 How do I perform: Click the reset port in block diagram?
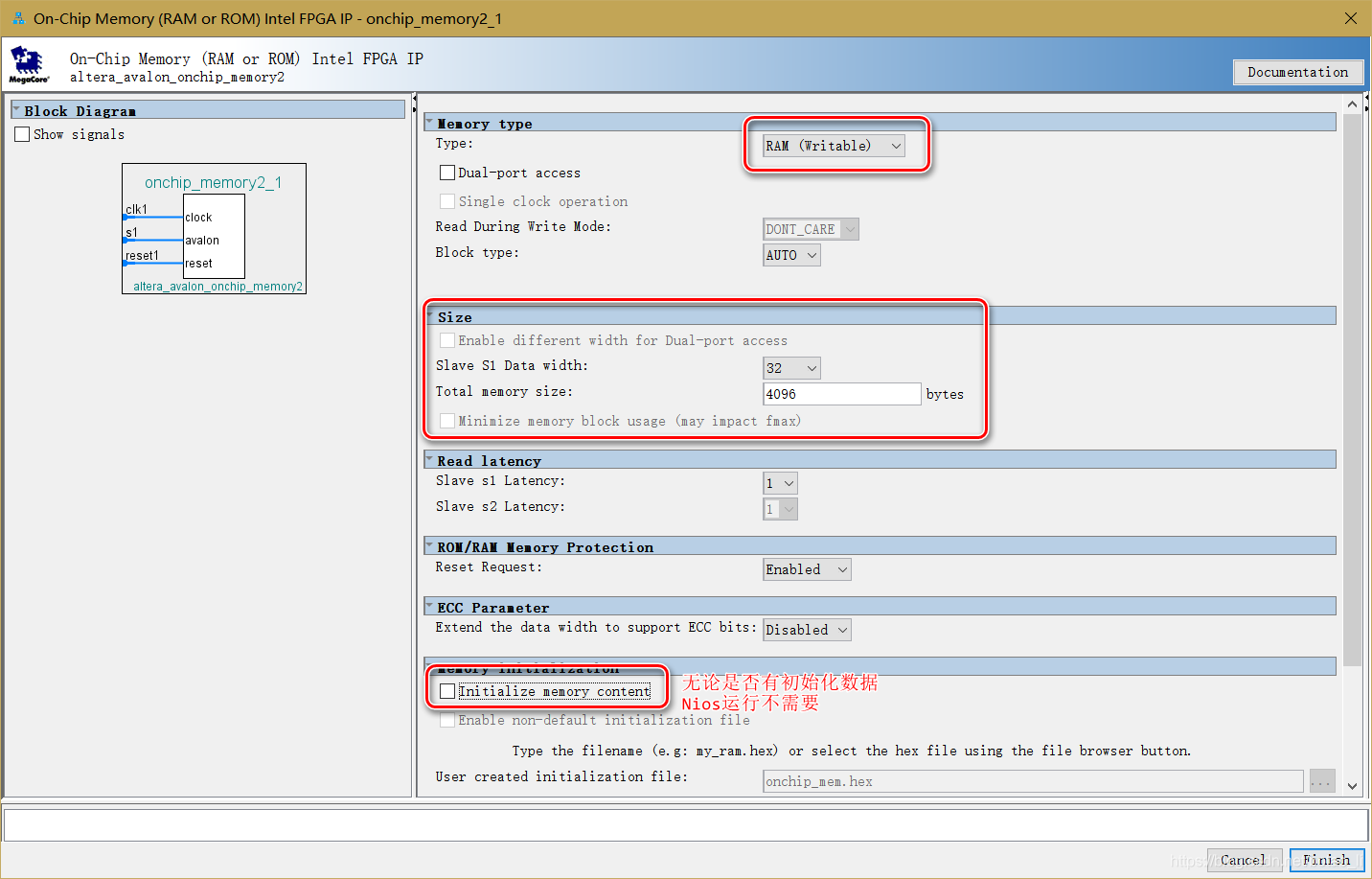(x=198, y=264)
